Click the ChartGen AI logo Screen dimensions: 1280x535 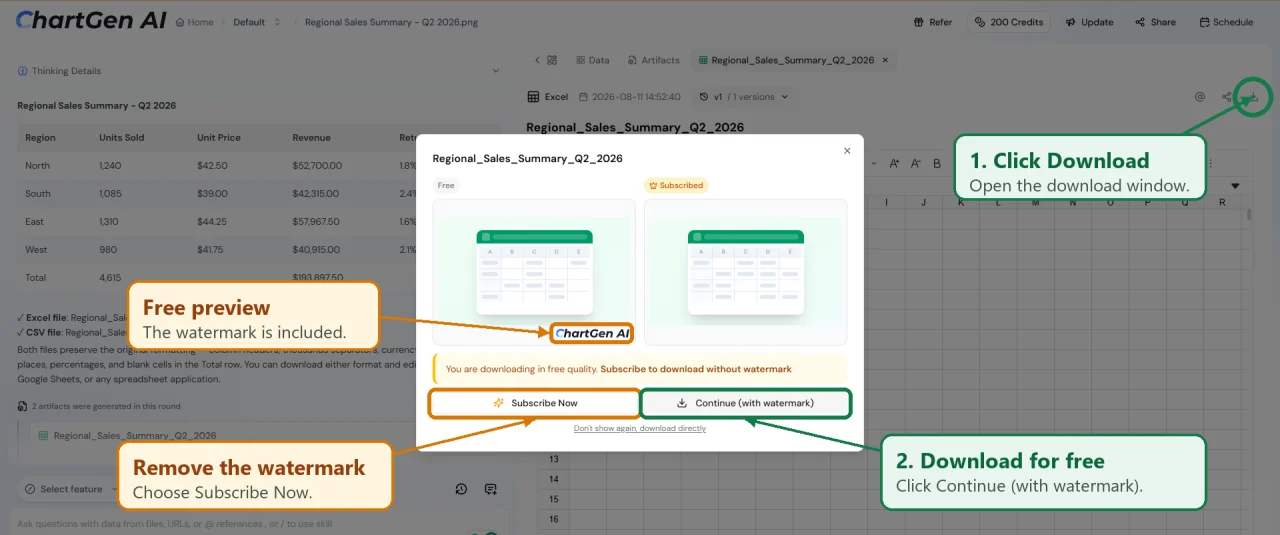[x=90, y=21]
